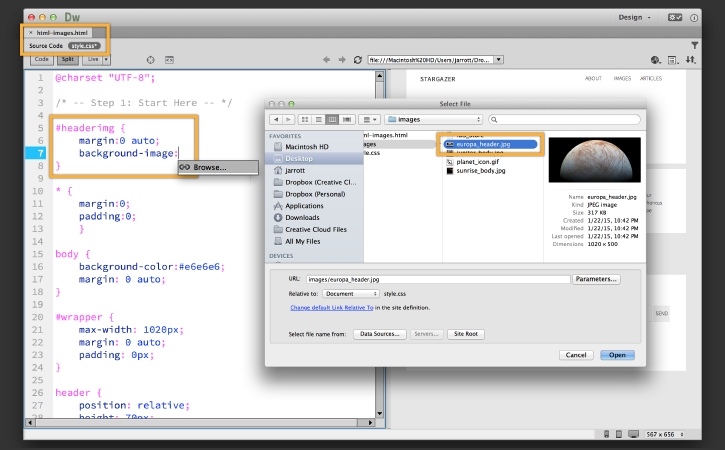Click code editor scroll down arrow
Image resolution: width=725 pixels, height=450 pixels.
(380, 413)
